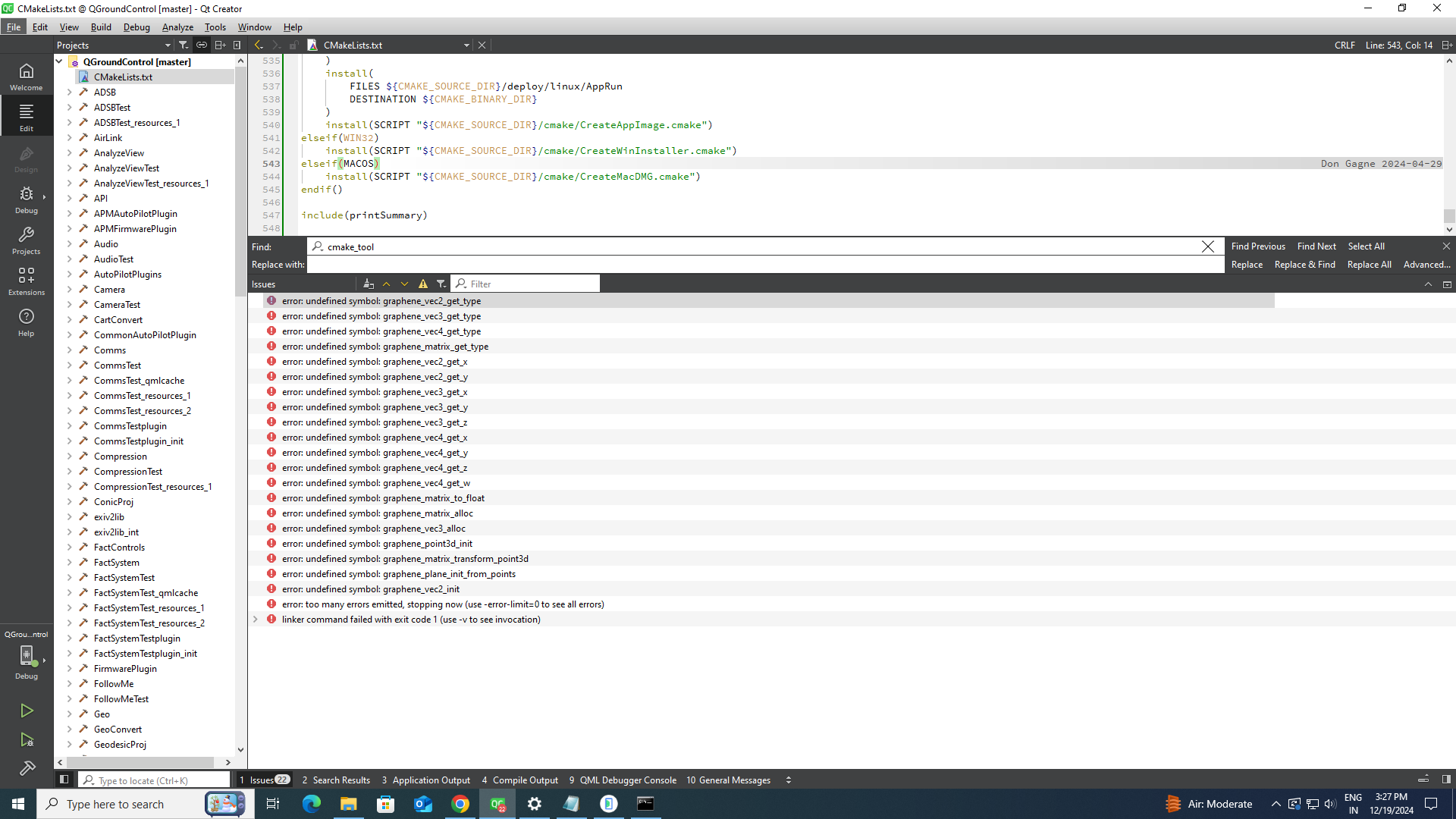This screenshot has height=819, width=1456.
Task: Open the File menu
Action: coord(14,27)
